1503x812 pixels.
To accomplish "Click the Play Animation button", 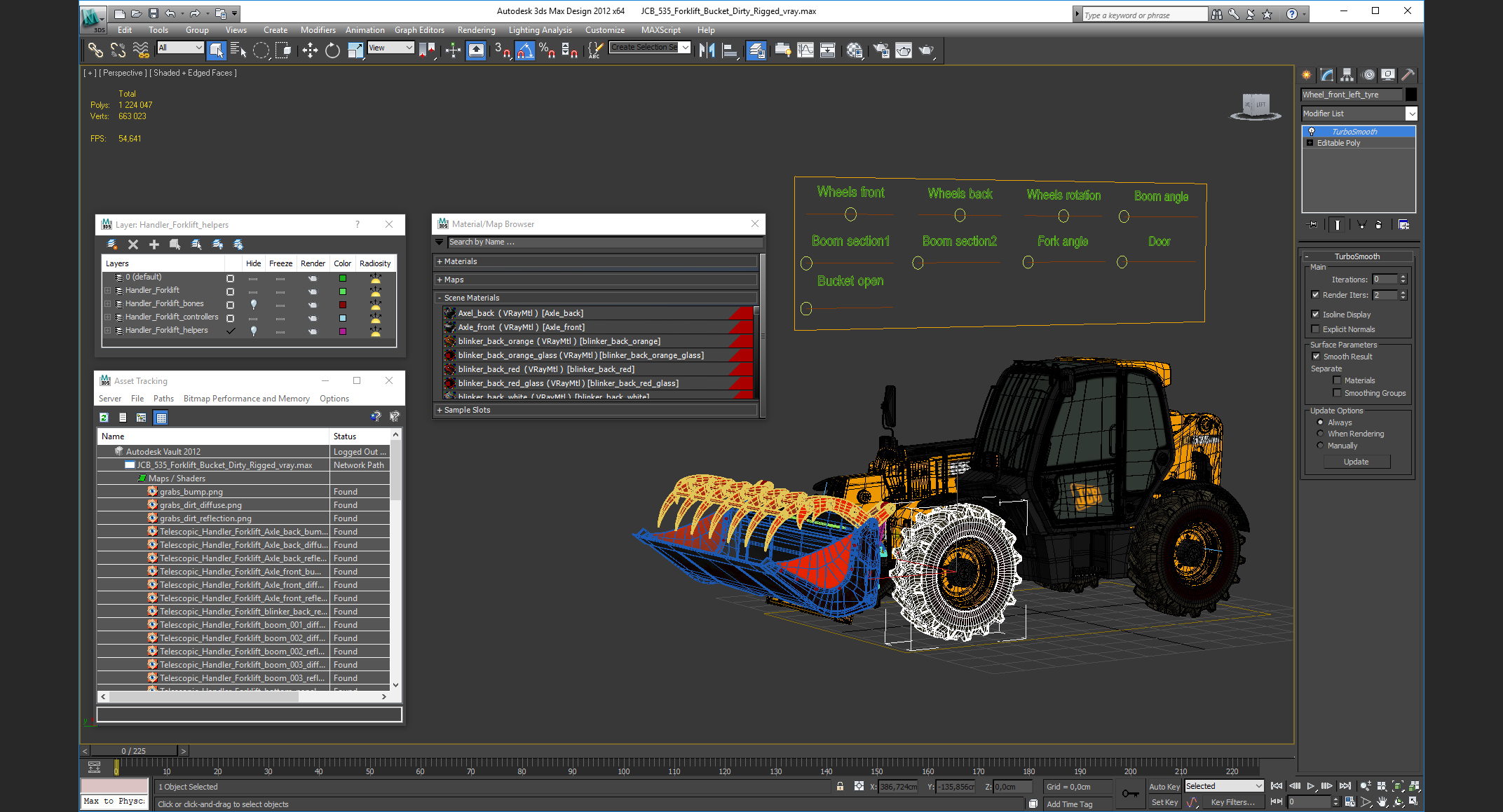I will click(1310, 786).
